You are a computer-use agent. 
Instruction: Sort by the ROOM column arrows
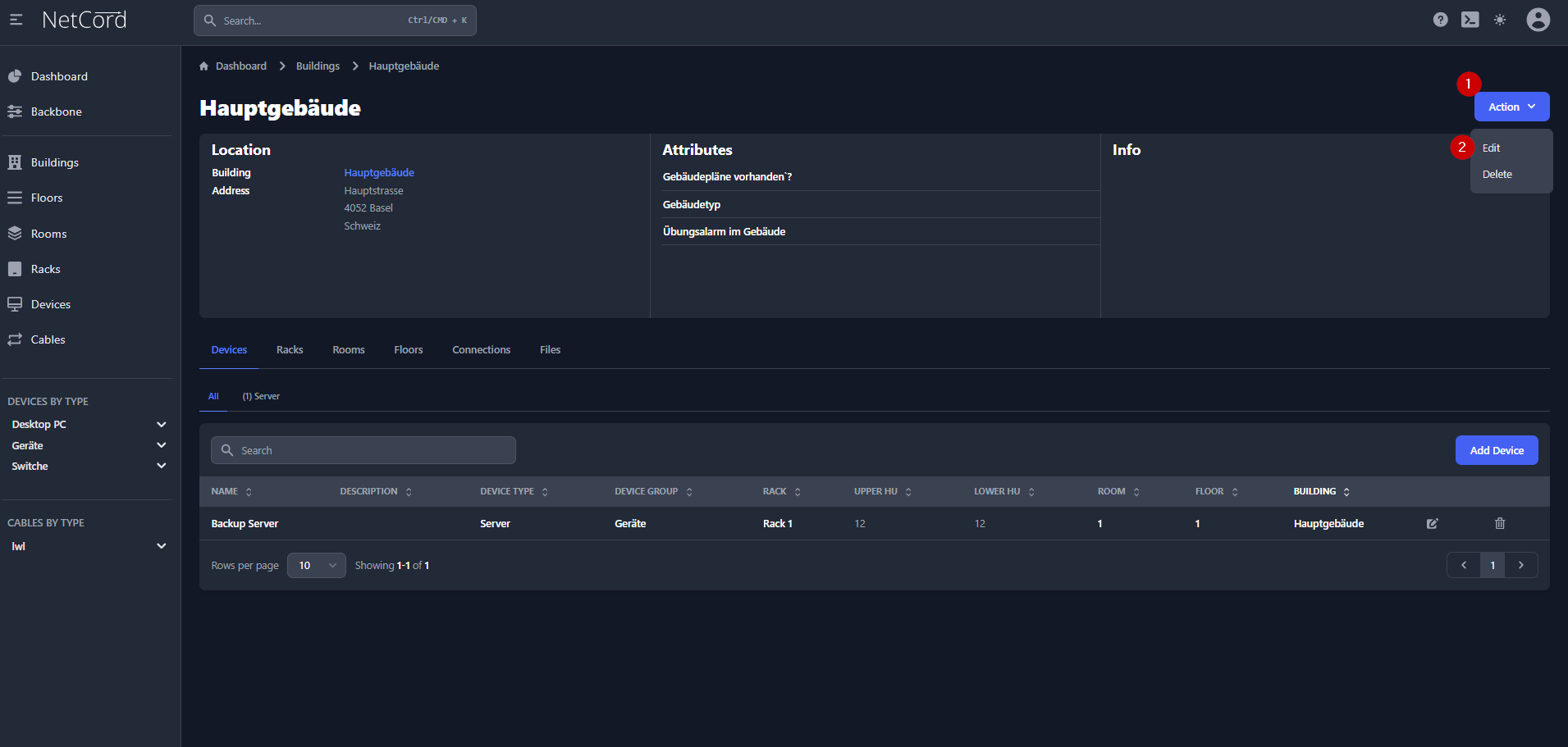(x=1136, y=492)
